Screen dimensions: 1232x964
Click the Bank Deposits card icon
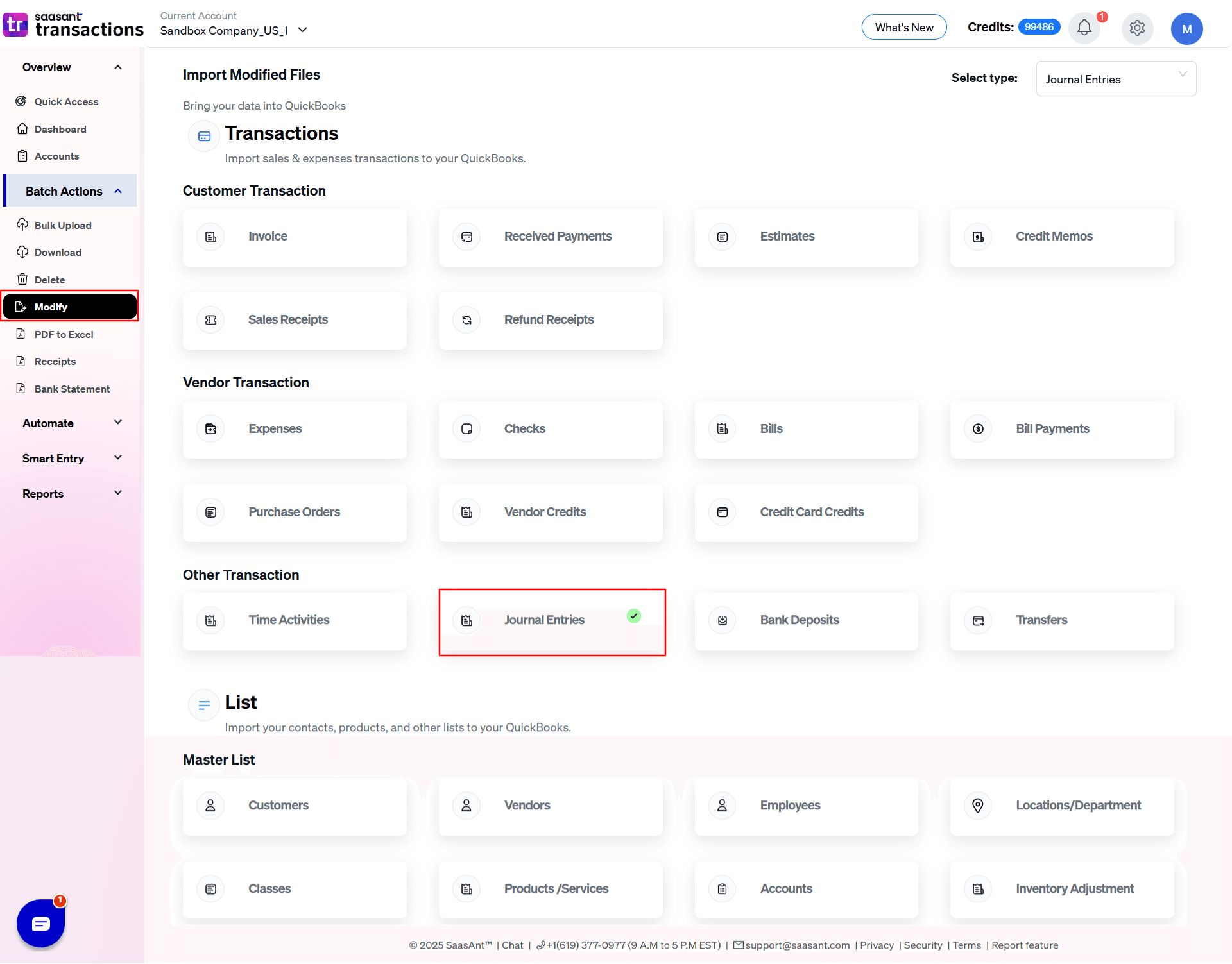click(x=723, y=620)
